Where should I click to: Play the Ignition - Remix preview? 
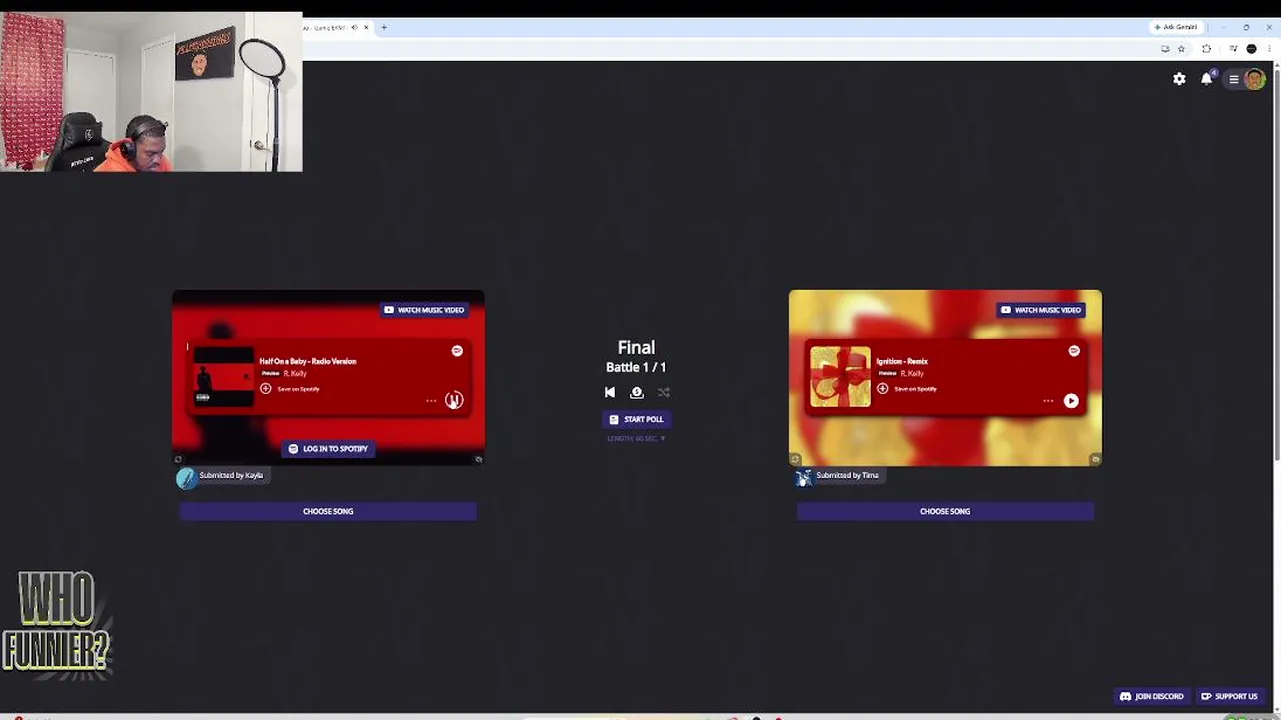[x=1071, y=400]
